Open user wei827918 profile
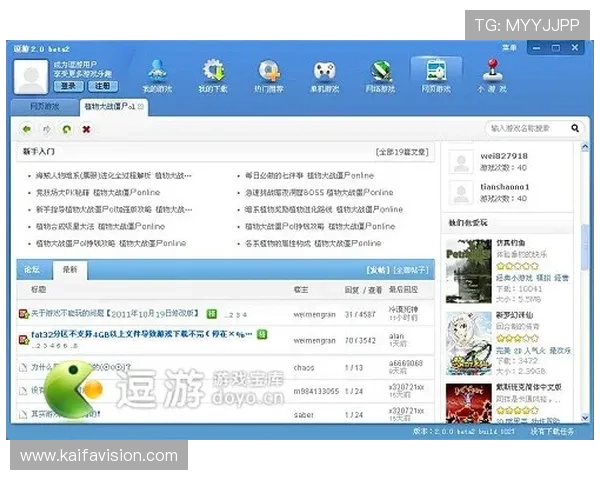 coord(504,156)
